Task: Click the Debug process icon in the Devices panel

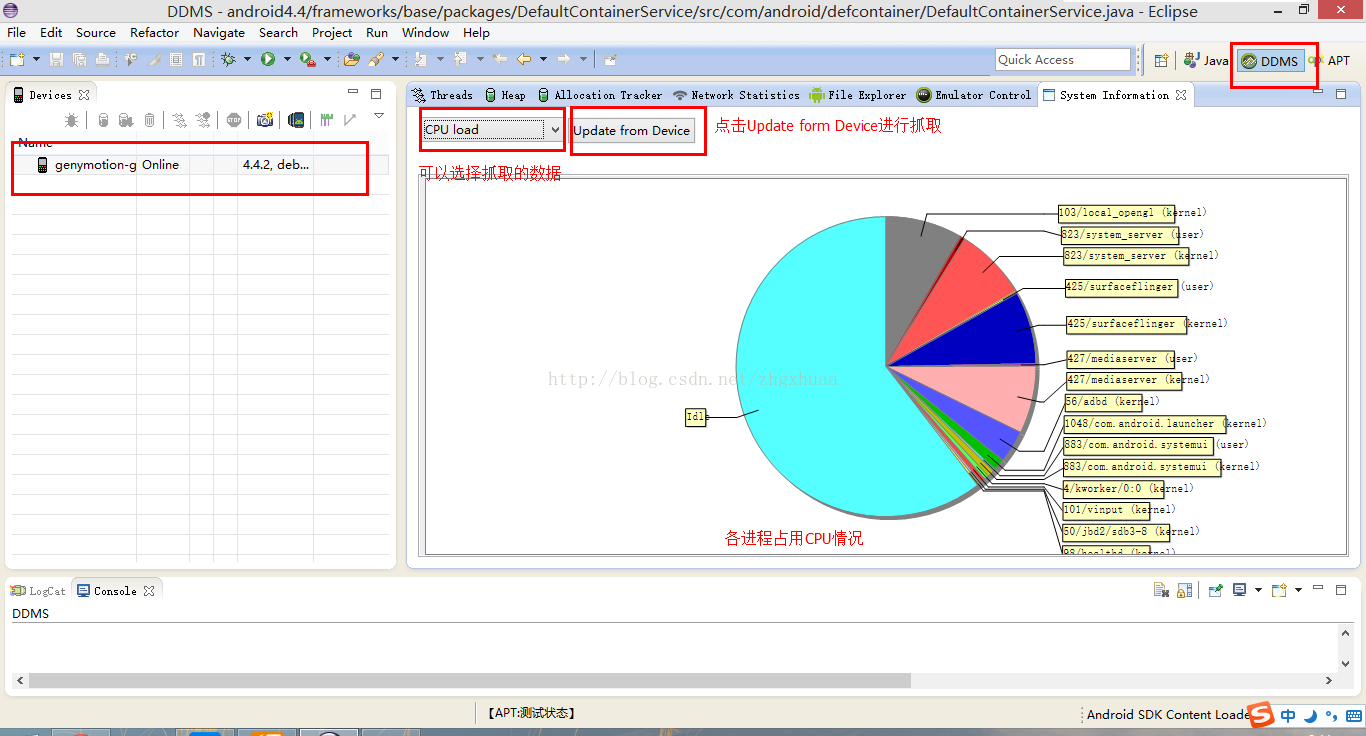Action: (71, 120)
